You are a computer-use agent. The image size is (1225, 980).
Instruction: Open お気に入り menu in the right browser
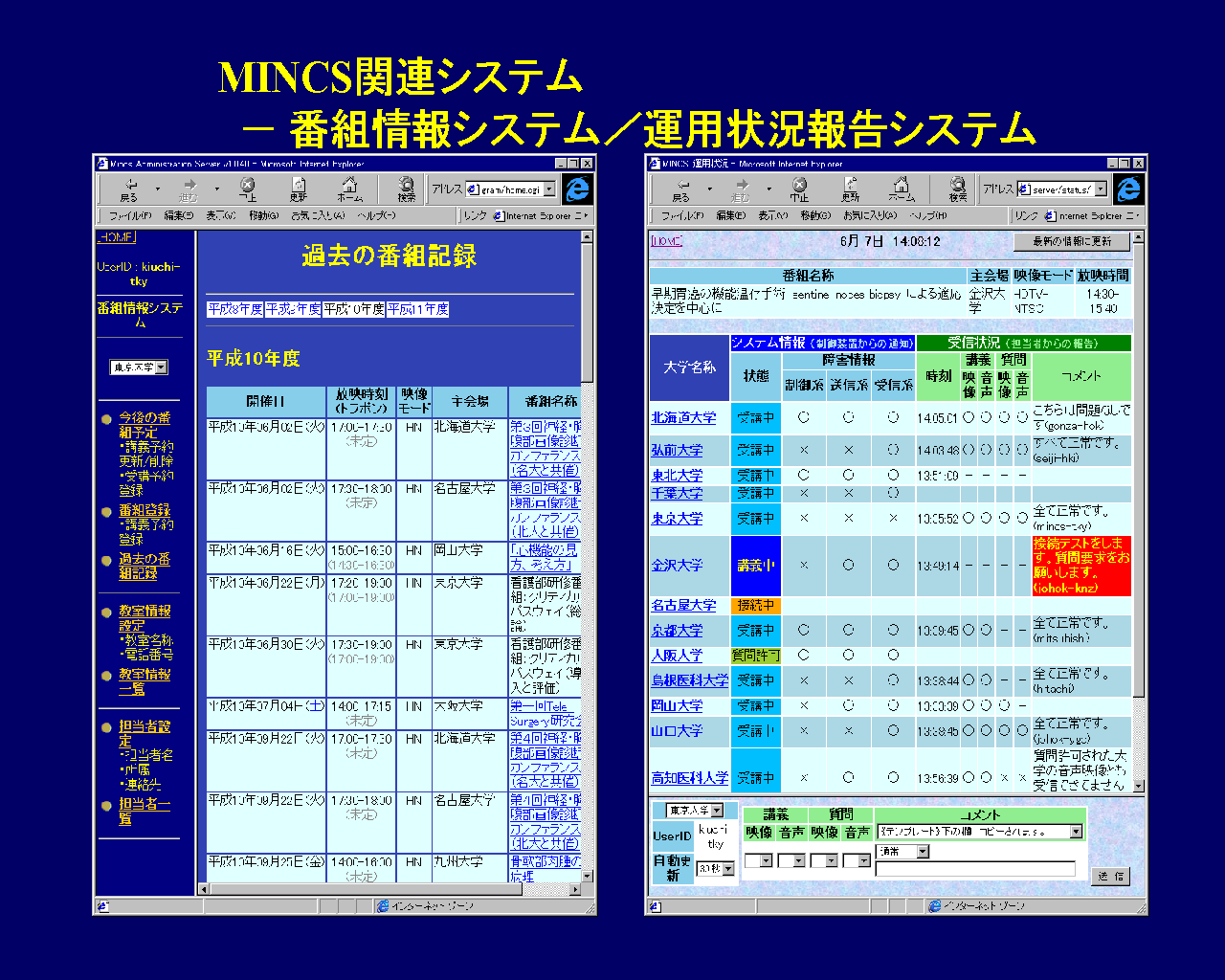pyautogui.click(x=869, y=216)
